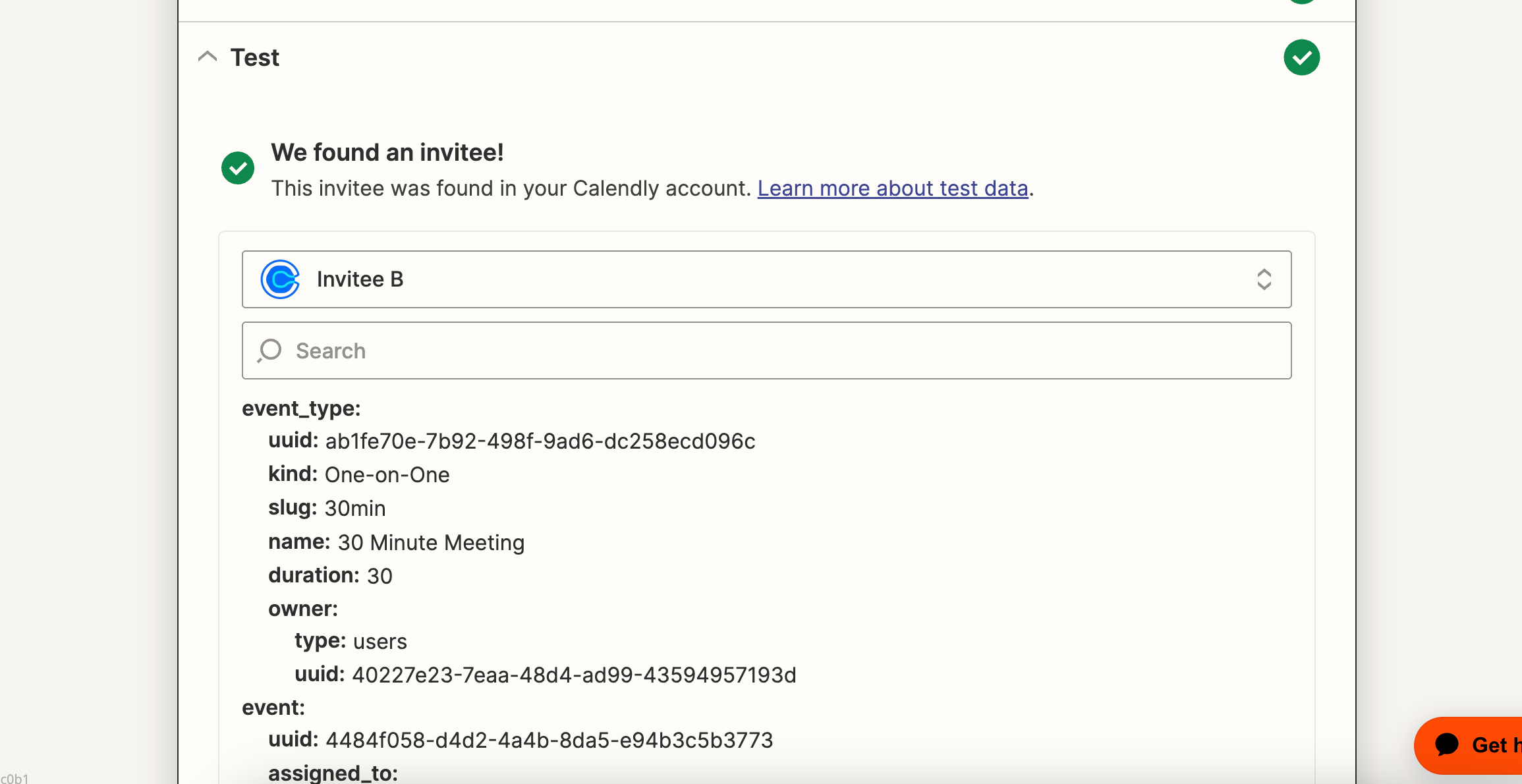
Task: Select event uuid 4484f058-d4d2-4a4b-8da5-e94b3c5b3773
Action: point(550,741)
